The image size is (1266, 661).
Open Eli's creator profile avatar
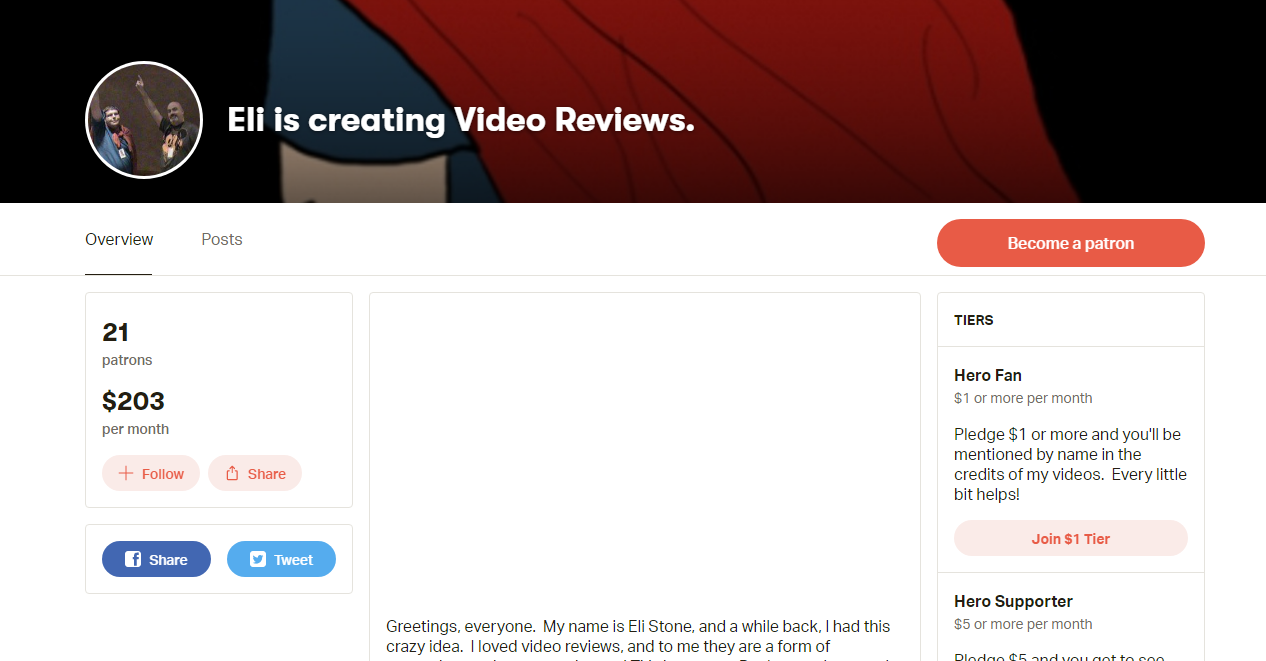[144, 120]
